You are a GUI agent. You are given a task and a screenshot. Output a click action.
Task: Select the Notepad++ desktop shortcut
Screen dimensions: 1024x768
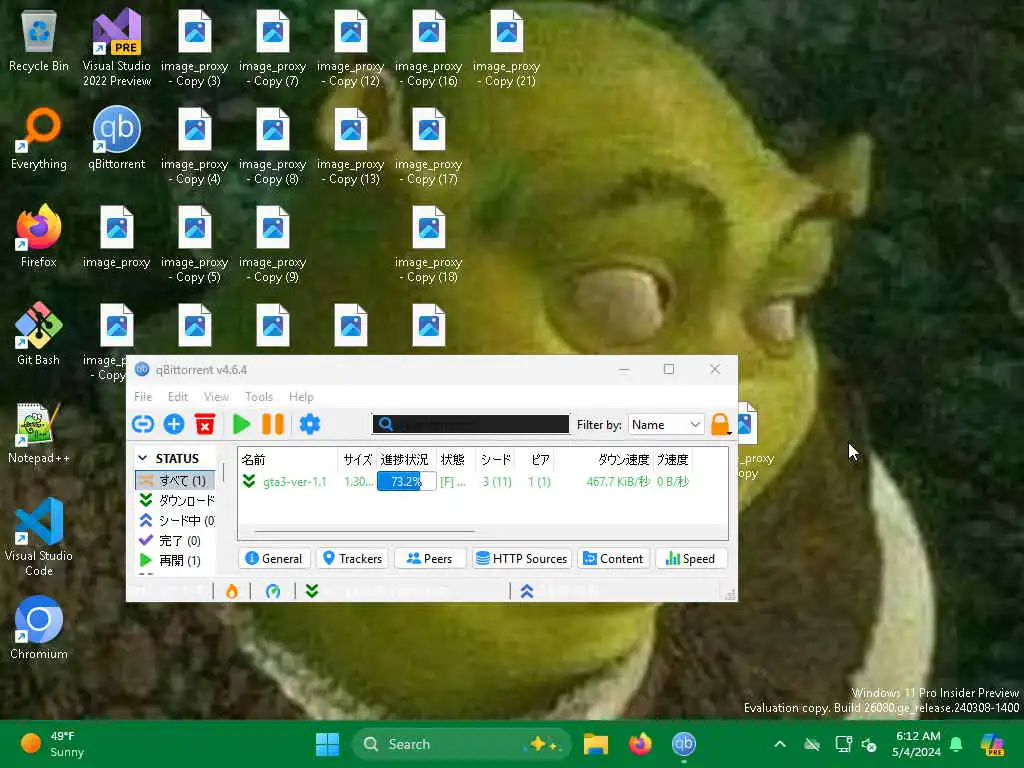[39, 434]
